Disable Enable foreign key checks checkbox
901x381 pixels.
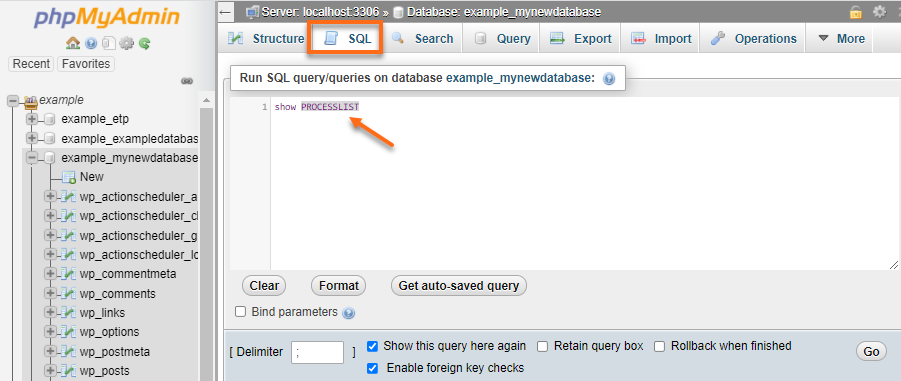coord(372,368)
